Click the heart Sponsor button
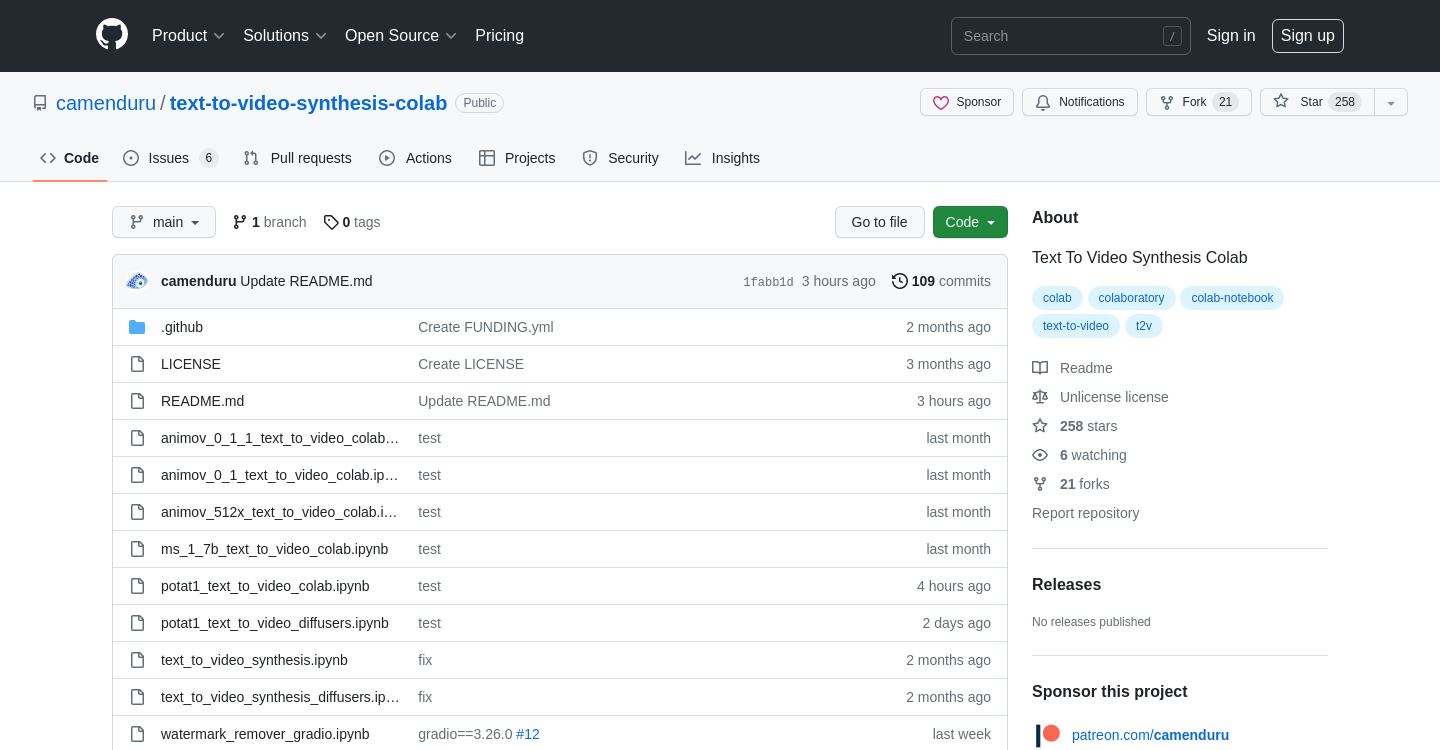Screen dimensions: 1440x750 coord(966,102)
